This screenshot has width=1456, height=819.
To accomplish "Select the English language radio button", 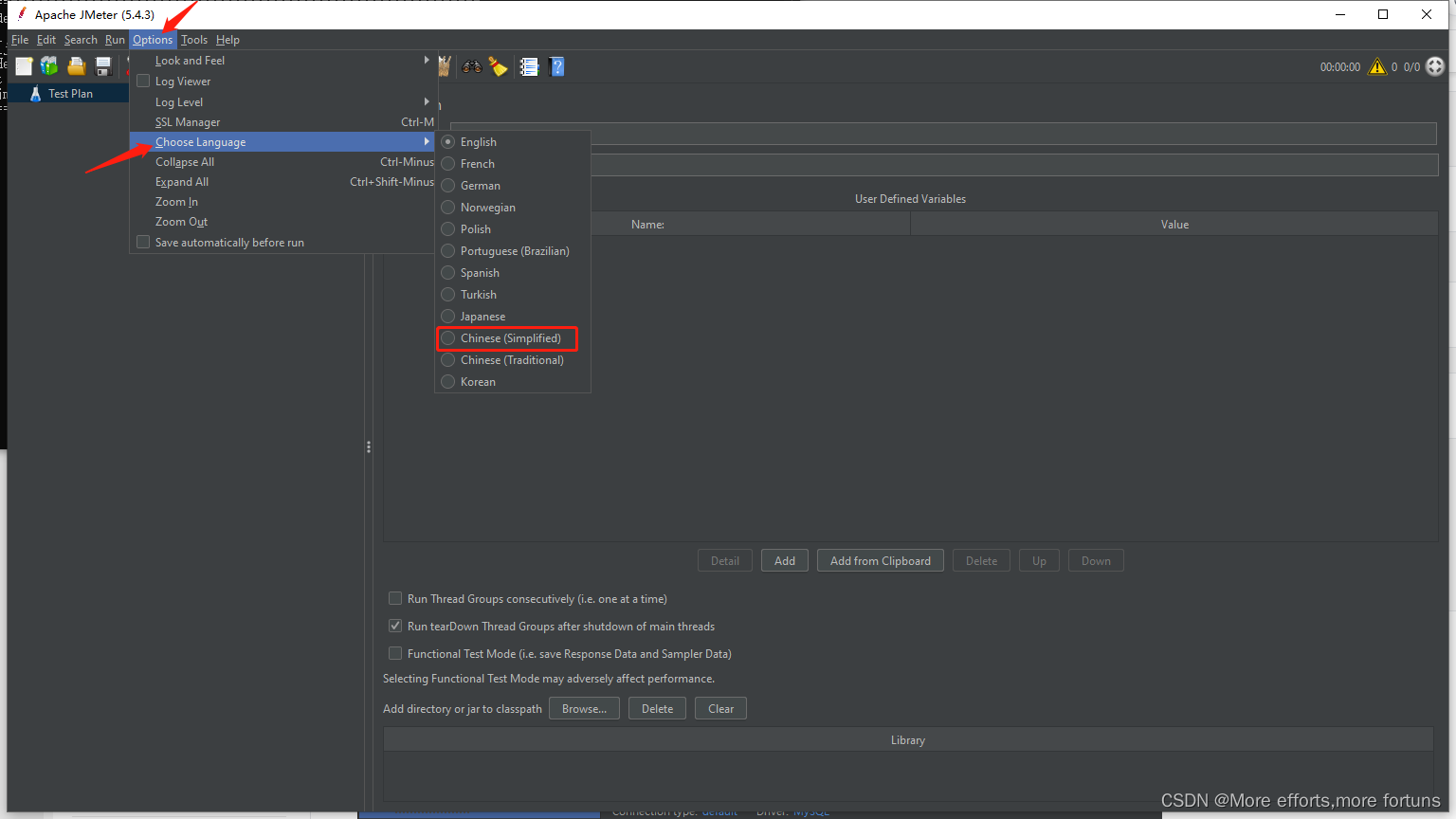I will point(448,141).
